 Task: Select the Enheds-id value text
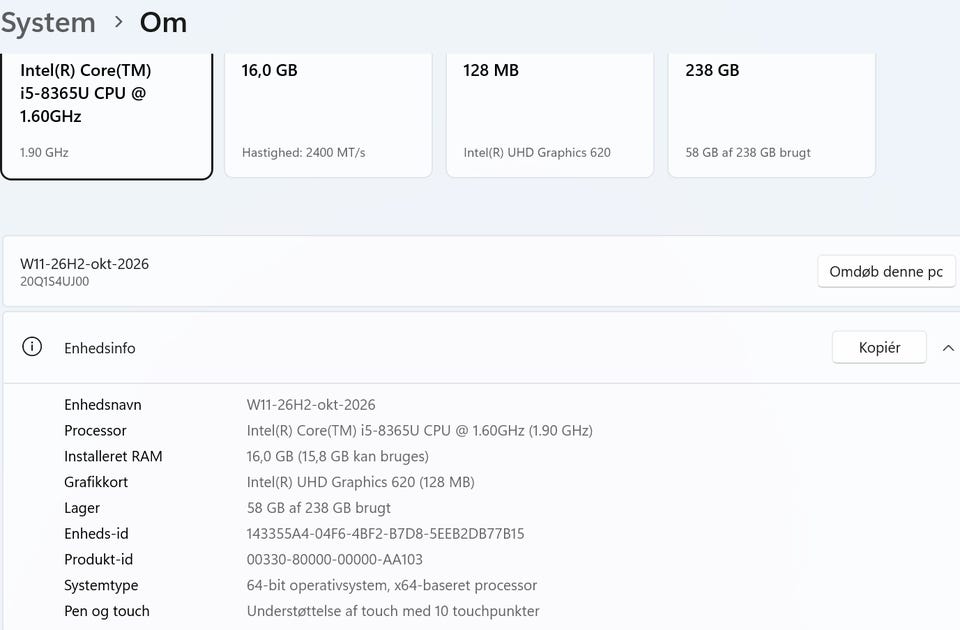click(385, 533)
